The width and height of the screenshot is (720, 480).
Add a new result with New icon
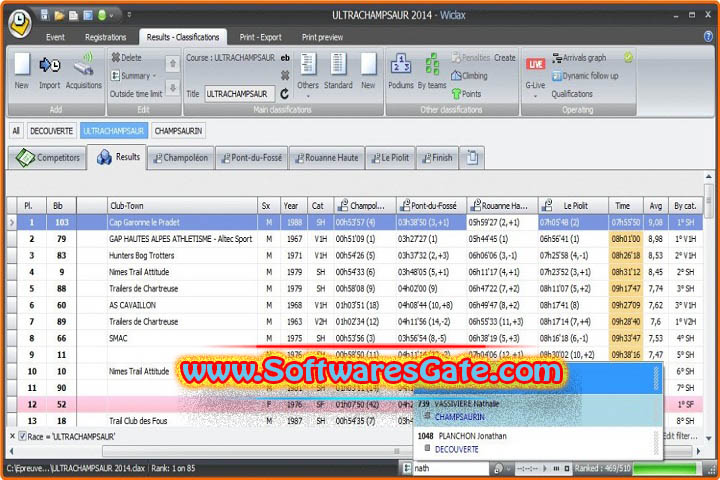[22, 71]
